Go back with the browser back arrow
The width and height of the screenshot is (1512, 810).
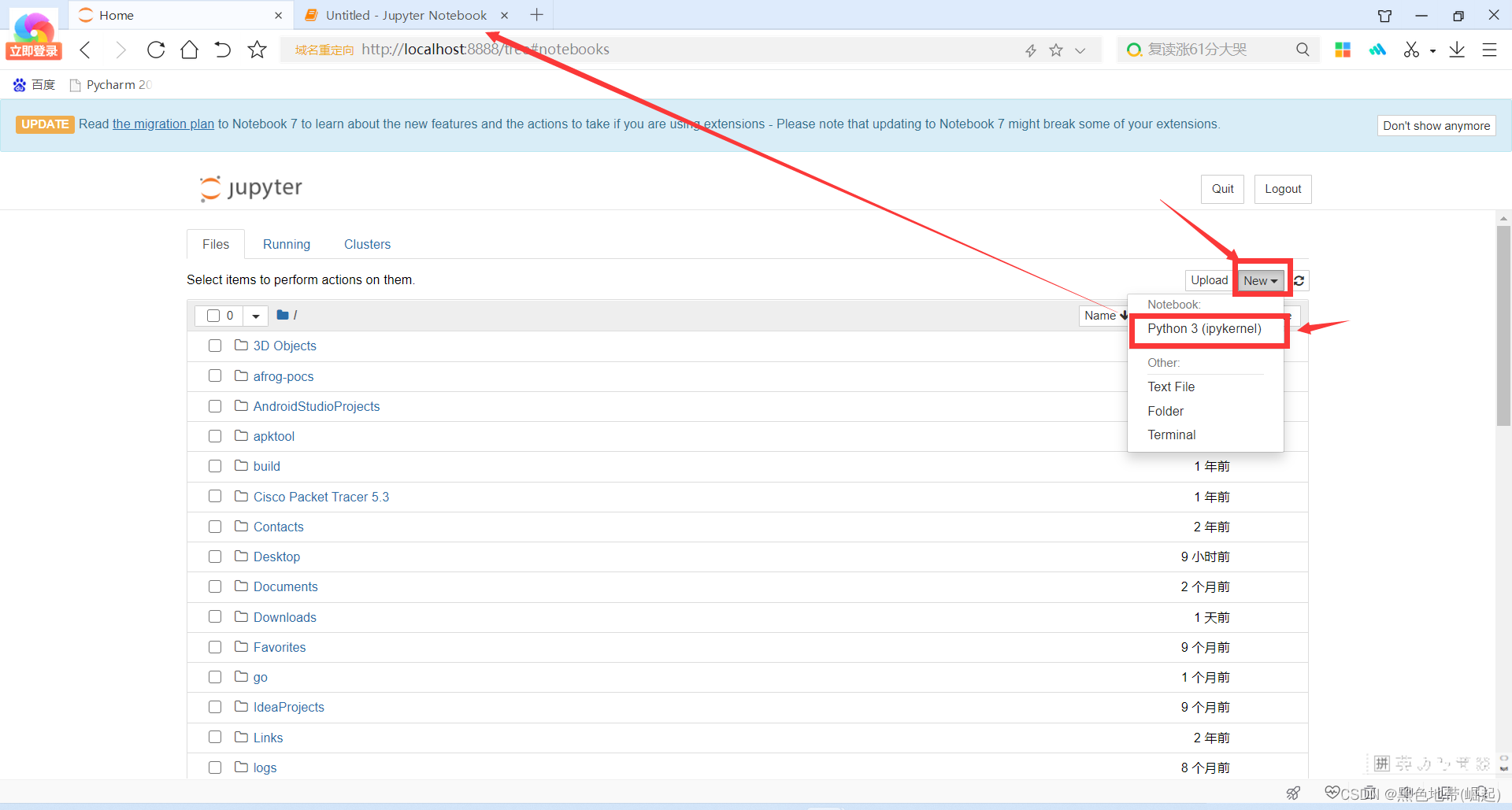tap(86, 50)
